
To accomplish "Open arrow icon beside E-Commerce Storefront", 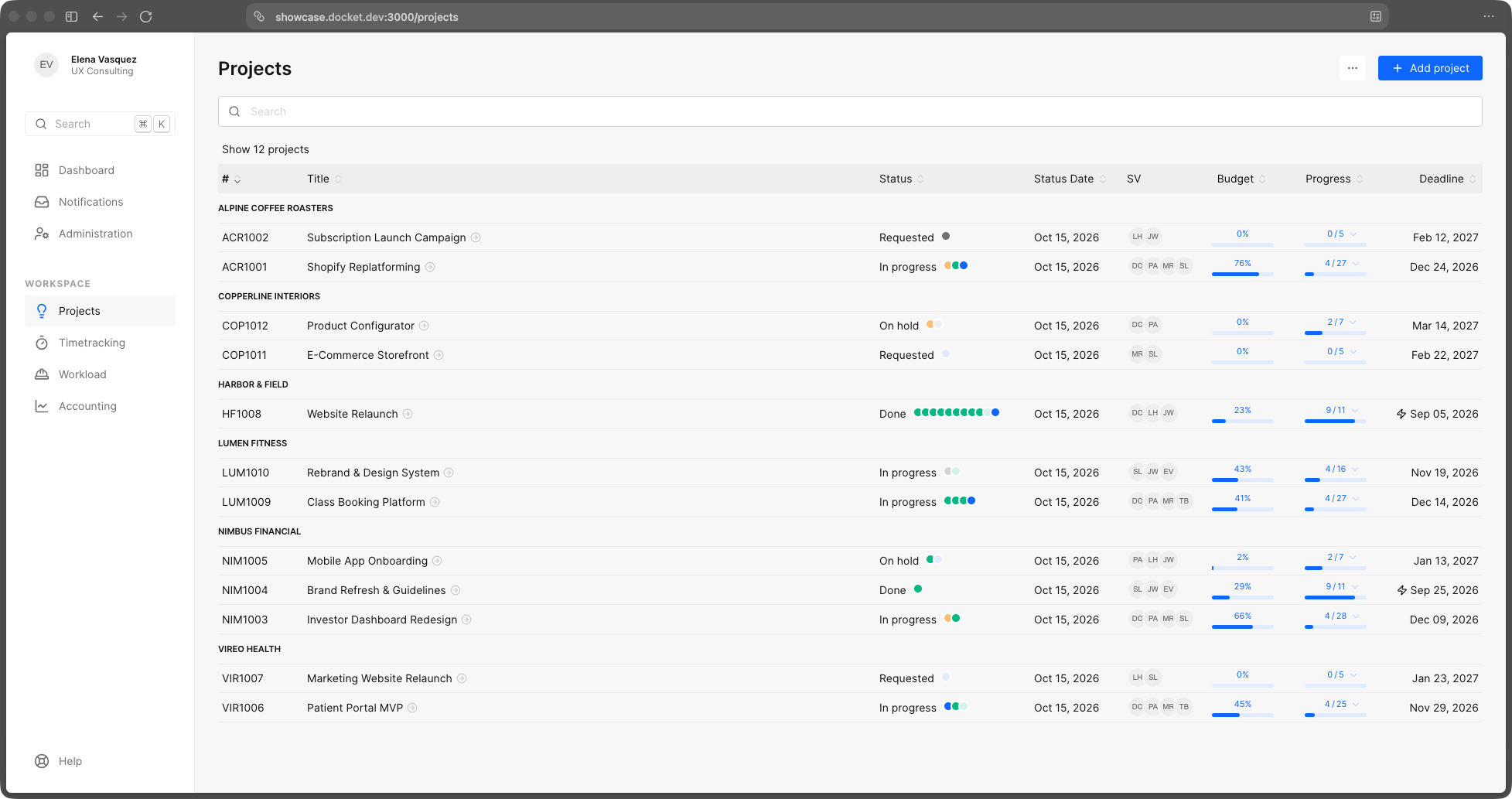I will [439, 355].
